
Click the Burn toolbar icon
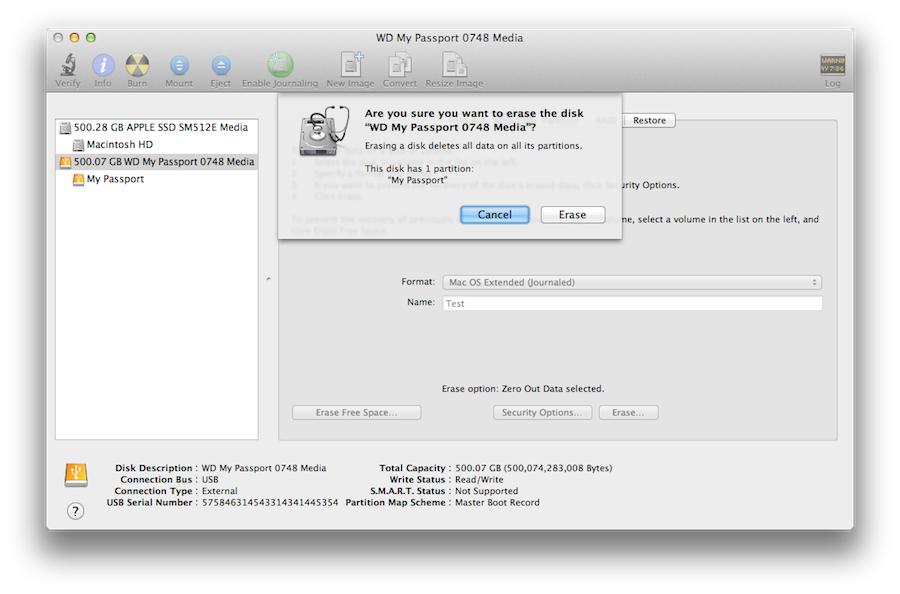pos(137,65)
